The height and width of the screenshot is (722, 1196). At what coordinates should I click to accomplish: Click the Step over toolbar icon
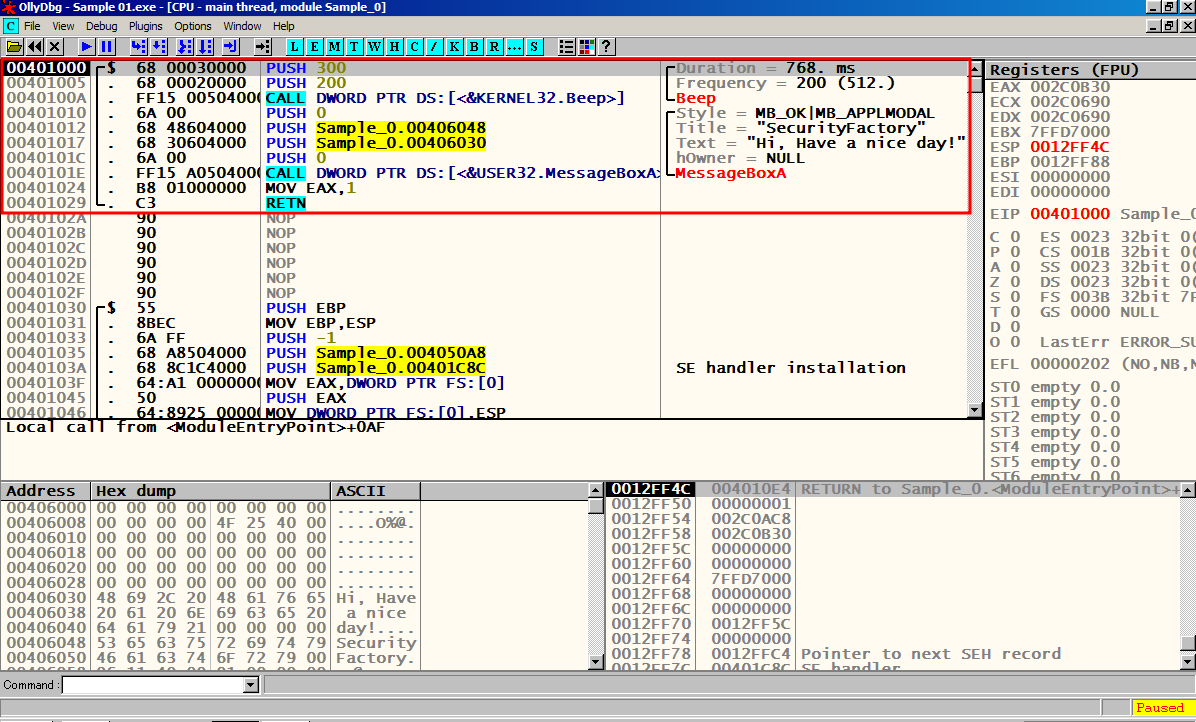(x=159, y=47)
